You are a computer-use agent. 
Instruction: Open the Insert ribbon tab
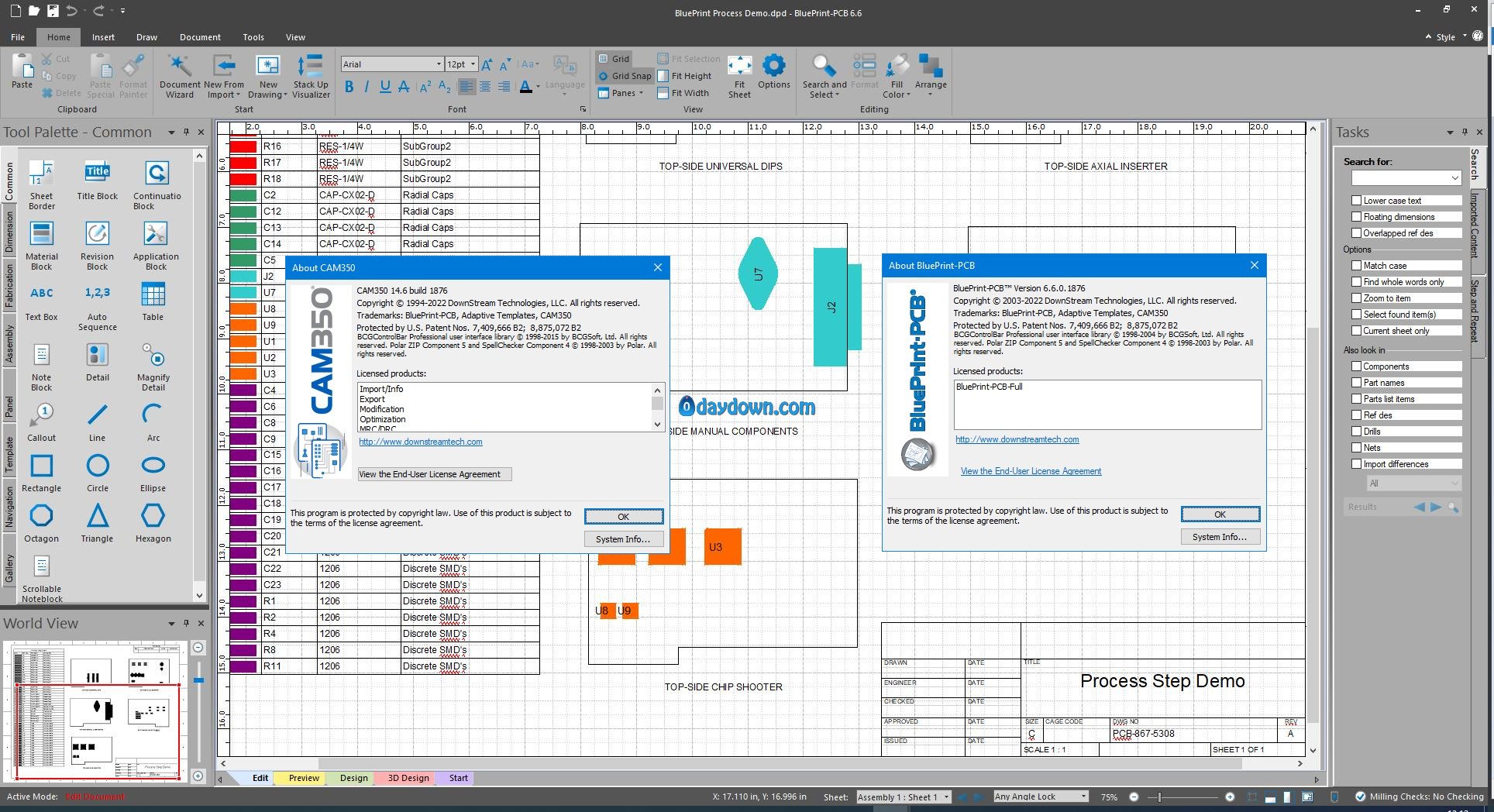pyautogui.click(x=103, y=37)
